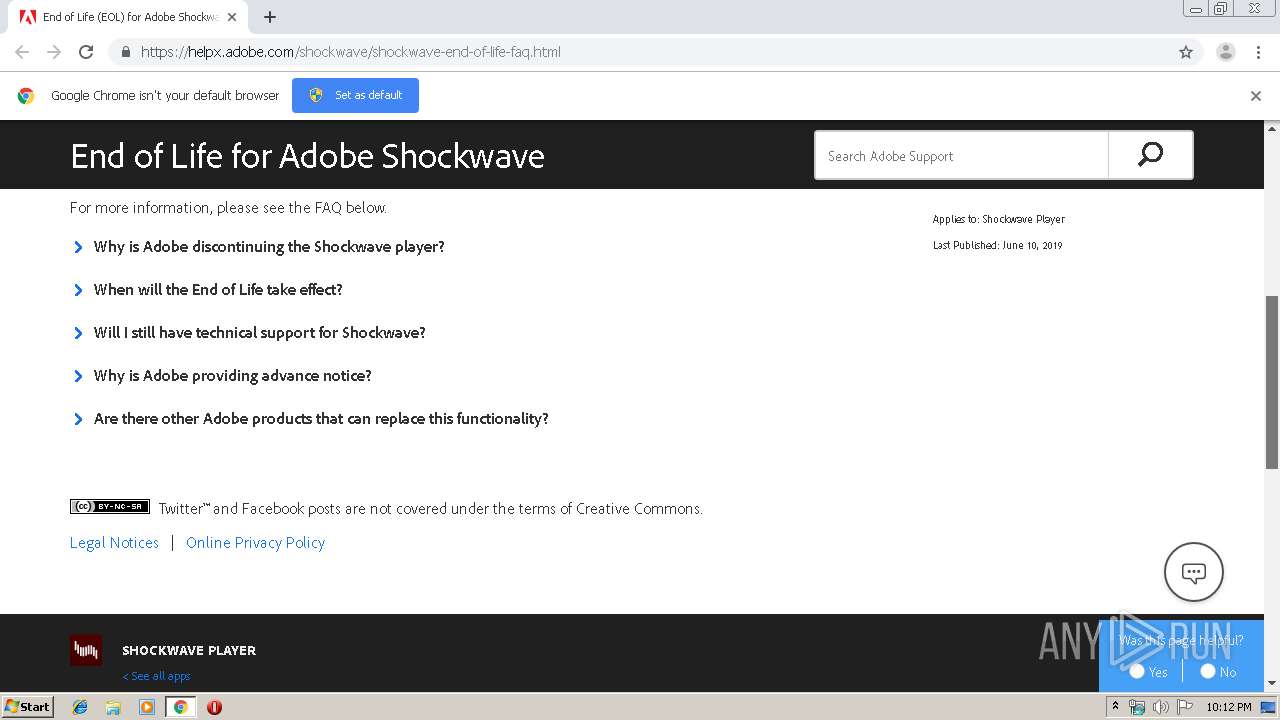Open the Chrome profile avatar
The image size is (1280, 720).
click(1226, 52)
